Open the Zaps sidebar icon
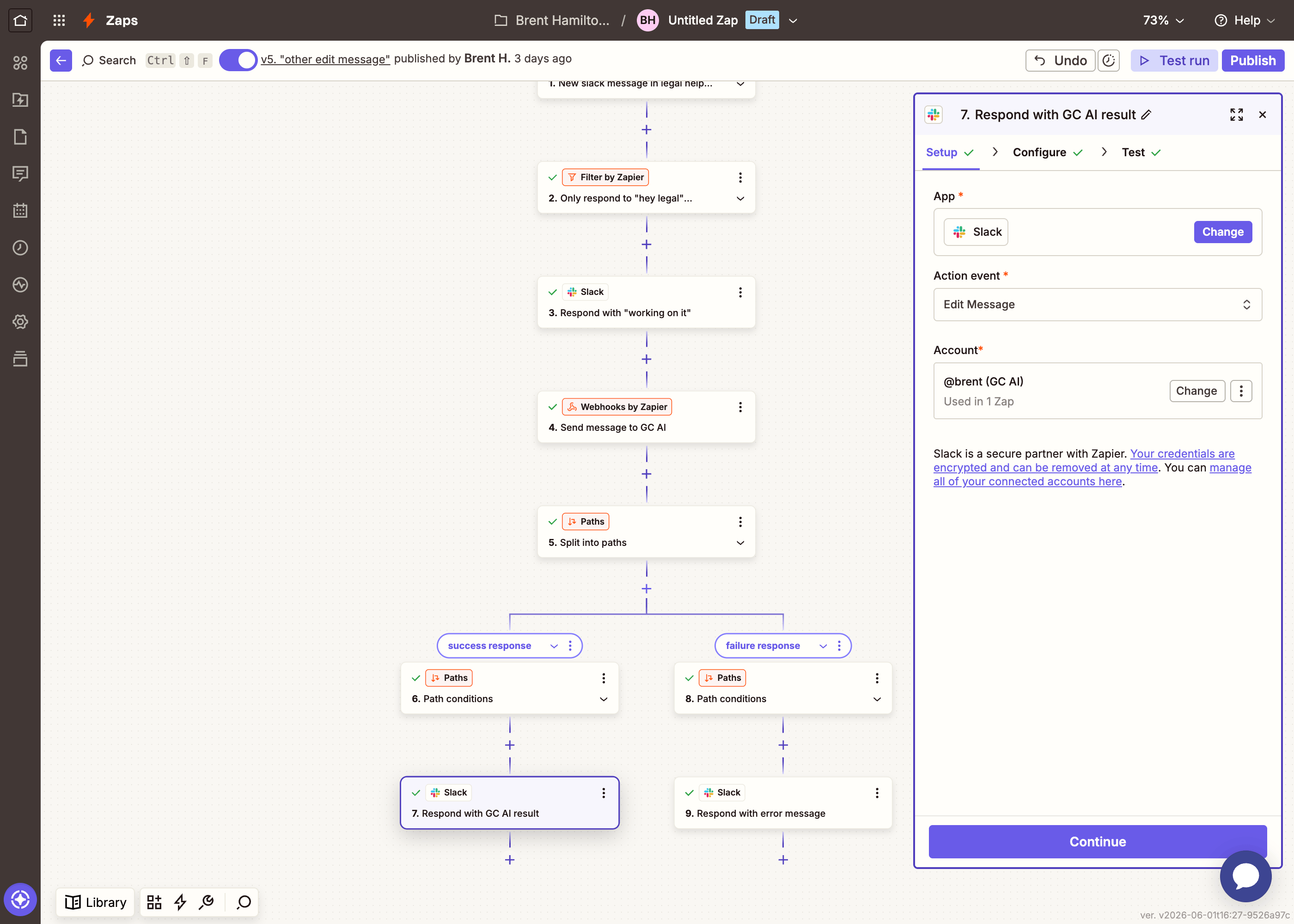 click(x=20, y=99)
